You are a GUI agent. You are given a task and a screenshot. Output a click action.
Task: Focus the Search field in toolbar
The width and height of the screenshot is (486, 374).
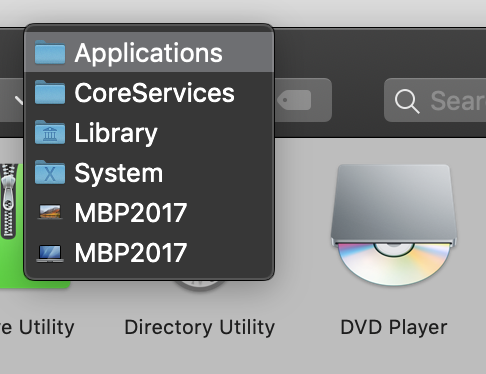coord(435,100)
